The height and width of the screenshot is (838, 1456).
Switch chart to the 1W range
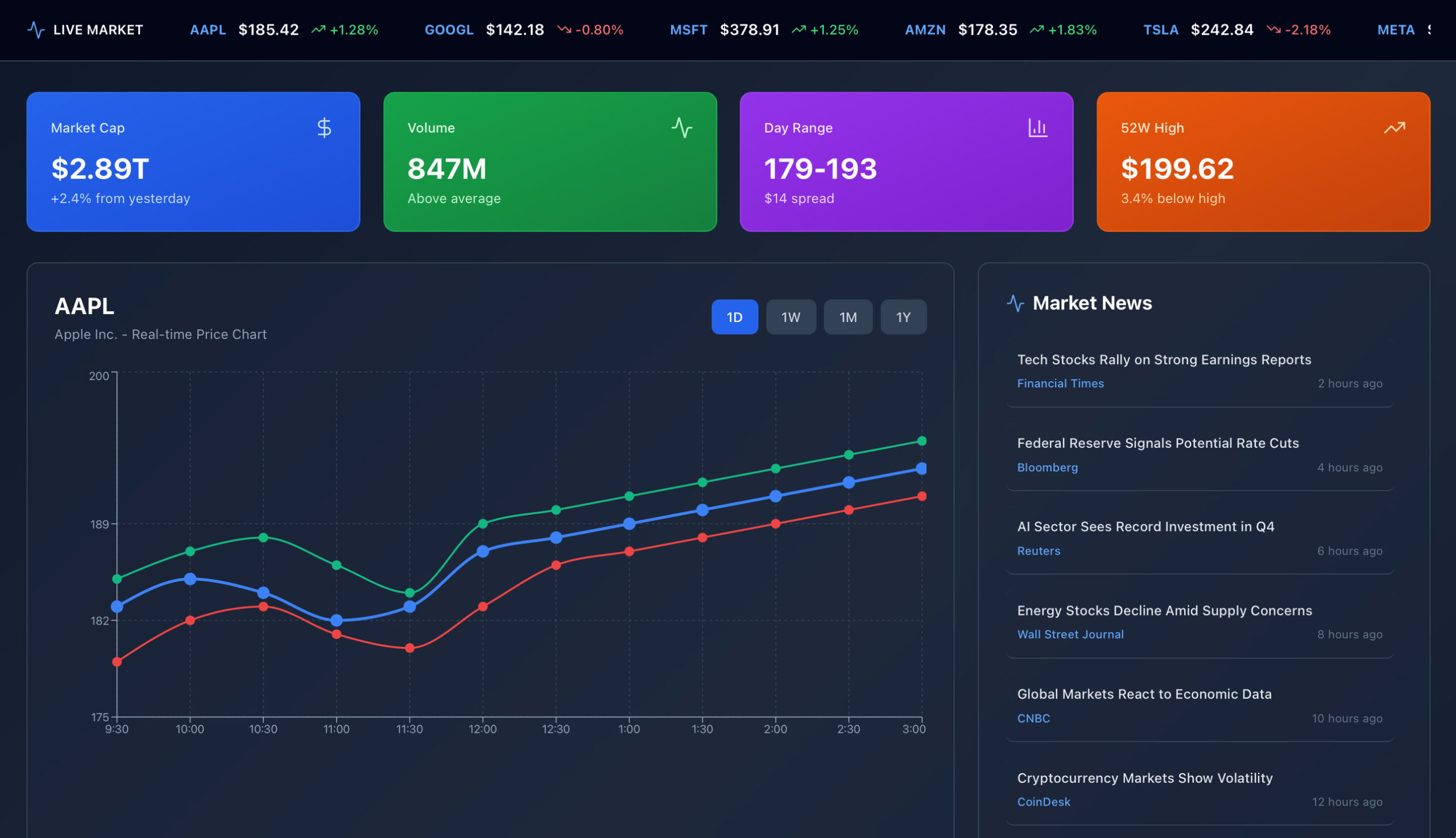(791, 317)
